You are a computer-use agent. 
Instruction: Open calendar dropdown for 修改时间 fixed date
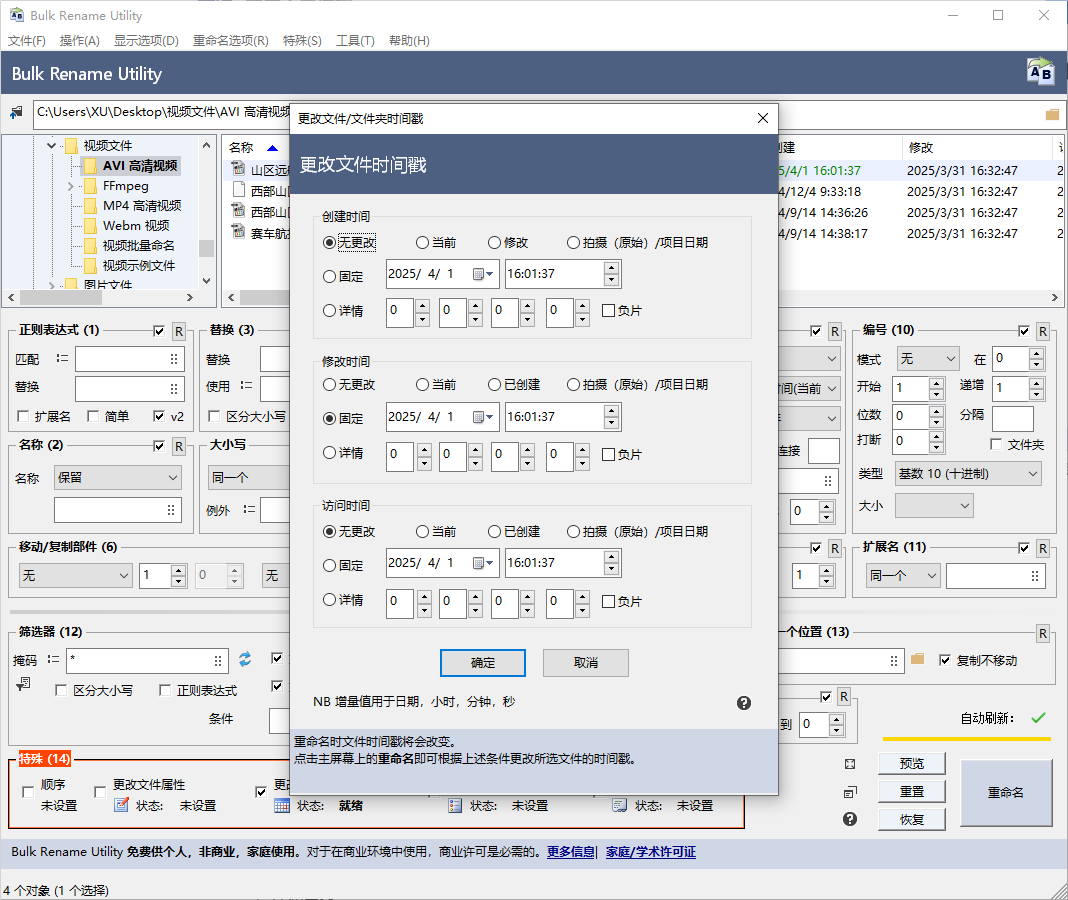[484, 417]
